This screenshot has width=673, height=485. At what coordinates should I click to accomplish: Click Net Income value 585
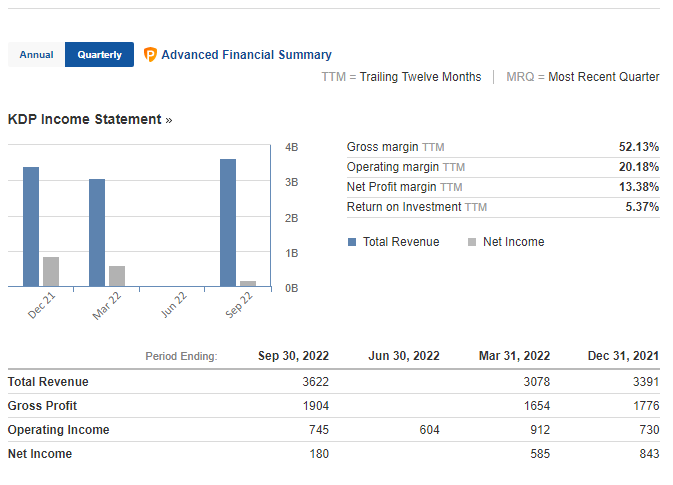(x=540, y=454)
